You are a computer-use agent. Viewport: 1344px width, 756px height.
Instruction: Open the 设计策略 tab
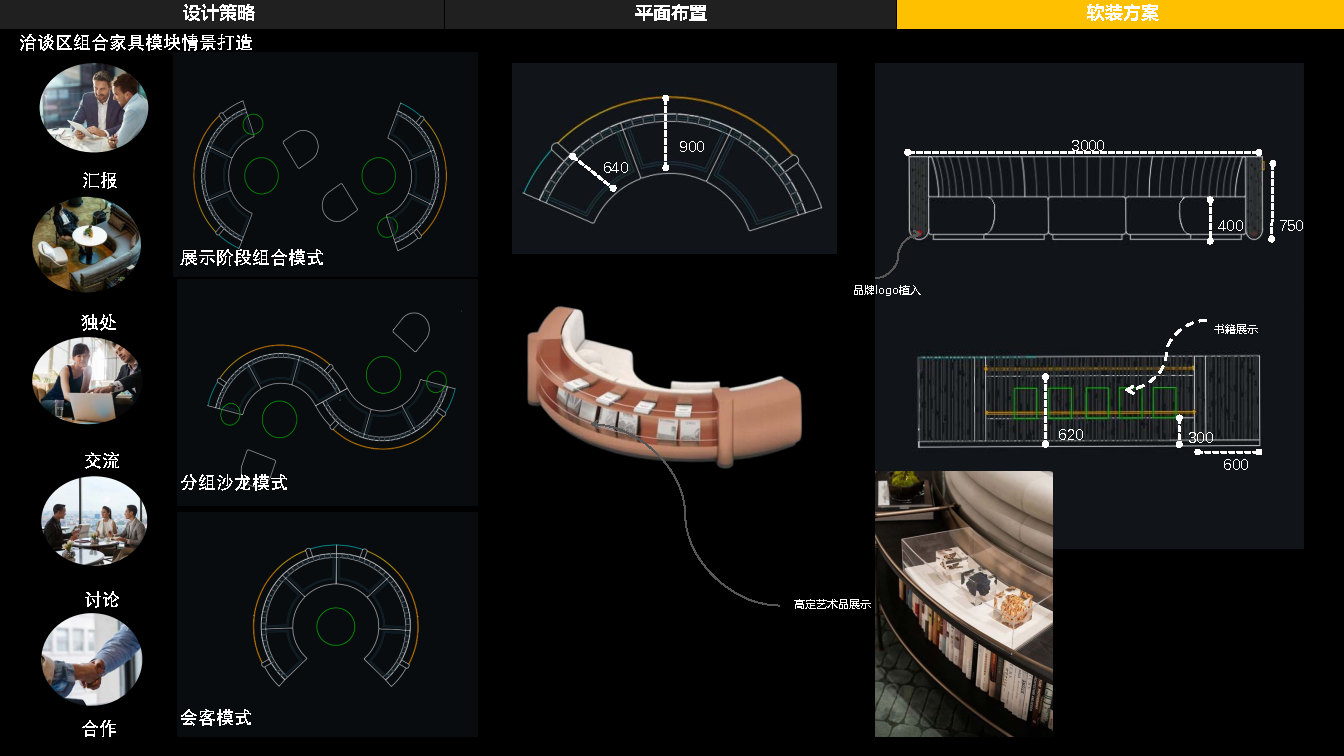[220, 14]
